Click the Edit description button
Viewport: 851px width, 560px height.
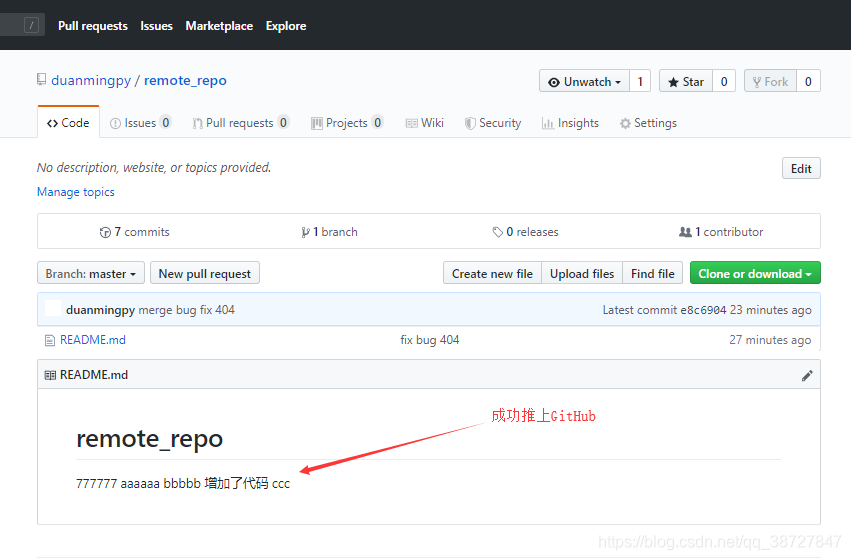[x=801, y=168]
